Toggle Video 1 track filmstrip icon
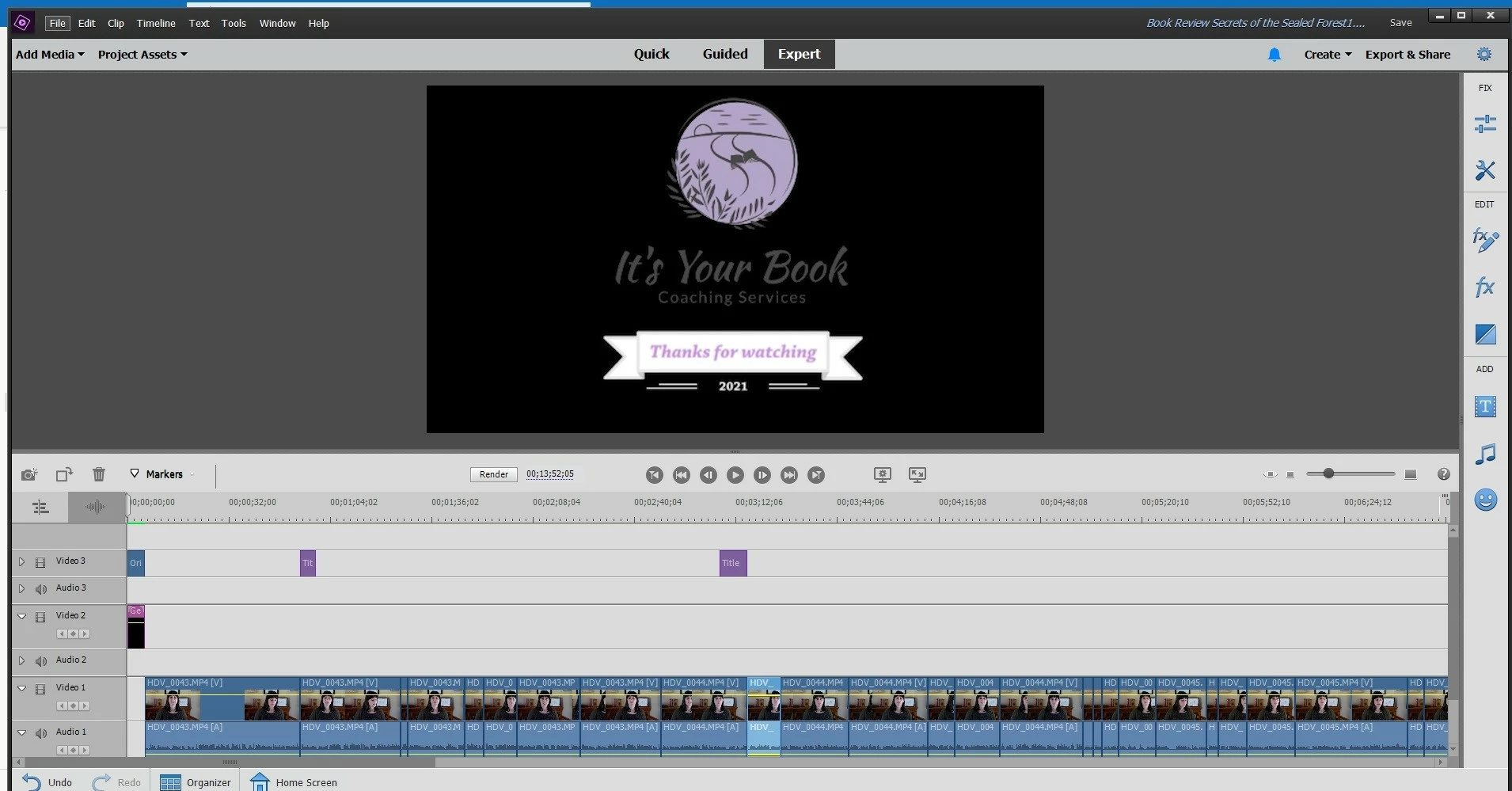Screen dimensions: 1512x791 [x=40, y=689]
